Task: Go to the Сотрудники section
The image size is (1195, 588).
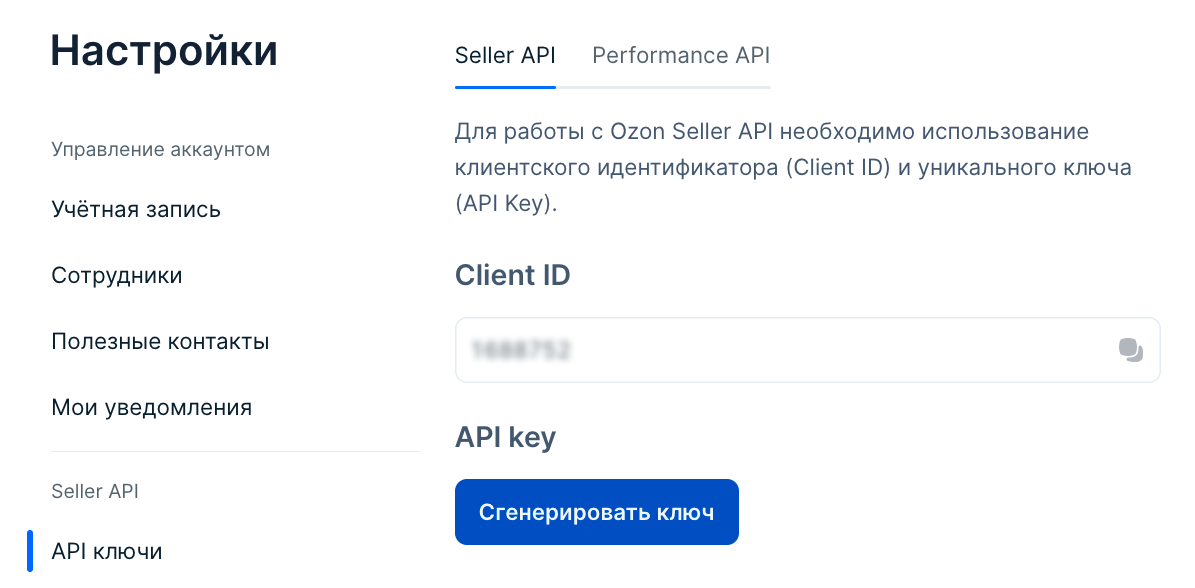Action: (117, 276)
